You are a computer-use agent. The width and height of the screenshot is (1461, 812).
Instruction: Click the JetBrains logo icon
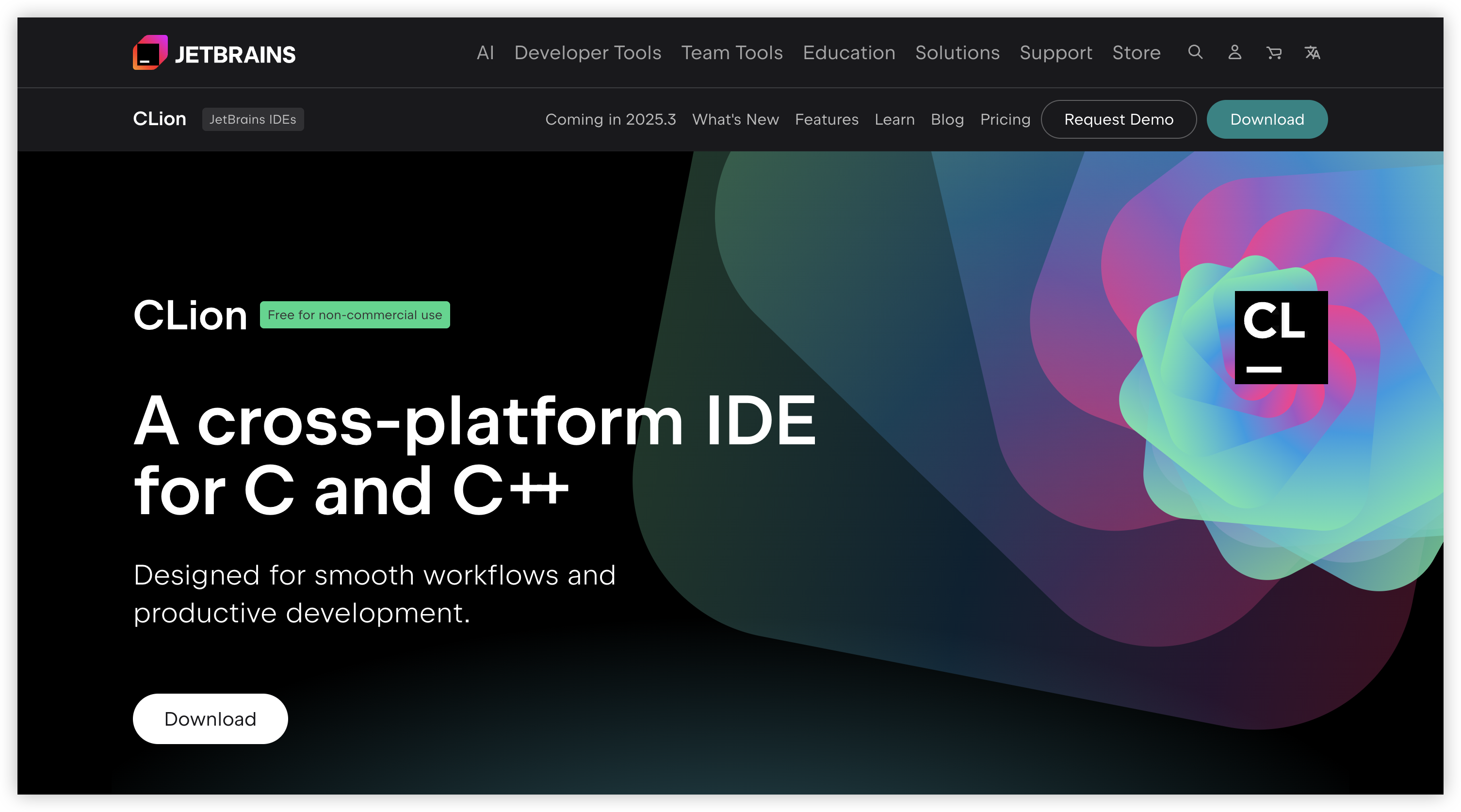click(150, 53)
